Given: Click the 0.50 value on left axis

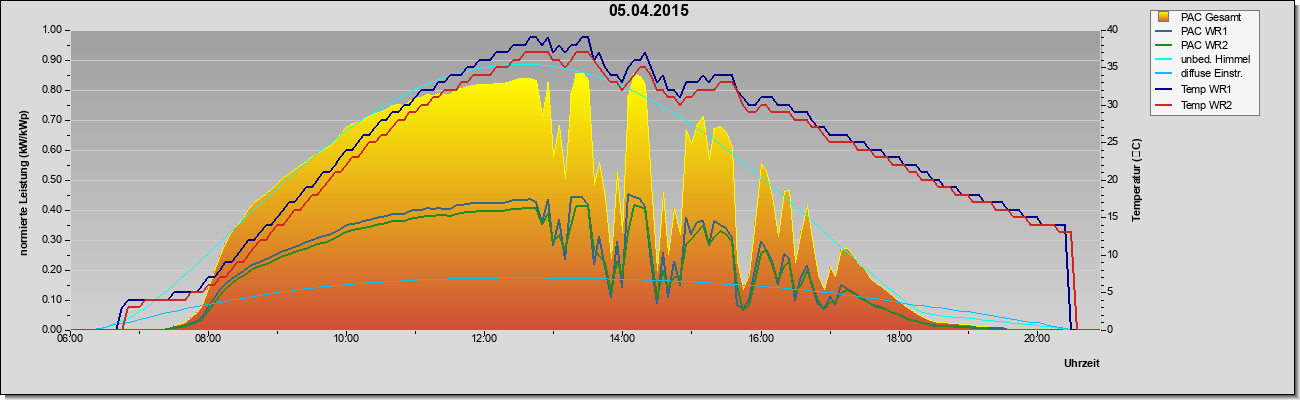Looking at the screenshot, I should tap(52, 180).
